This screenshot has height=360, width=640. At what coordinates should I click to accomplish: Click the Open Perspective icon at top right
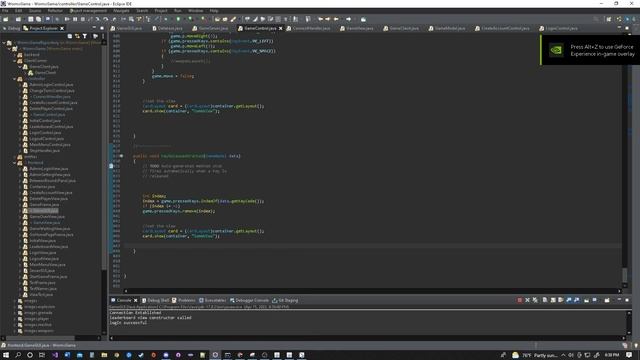609,19
